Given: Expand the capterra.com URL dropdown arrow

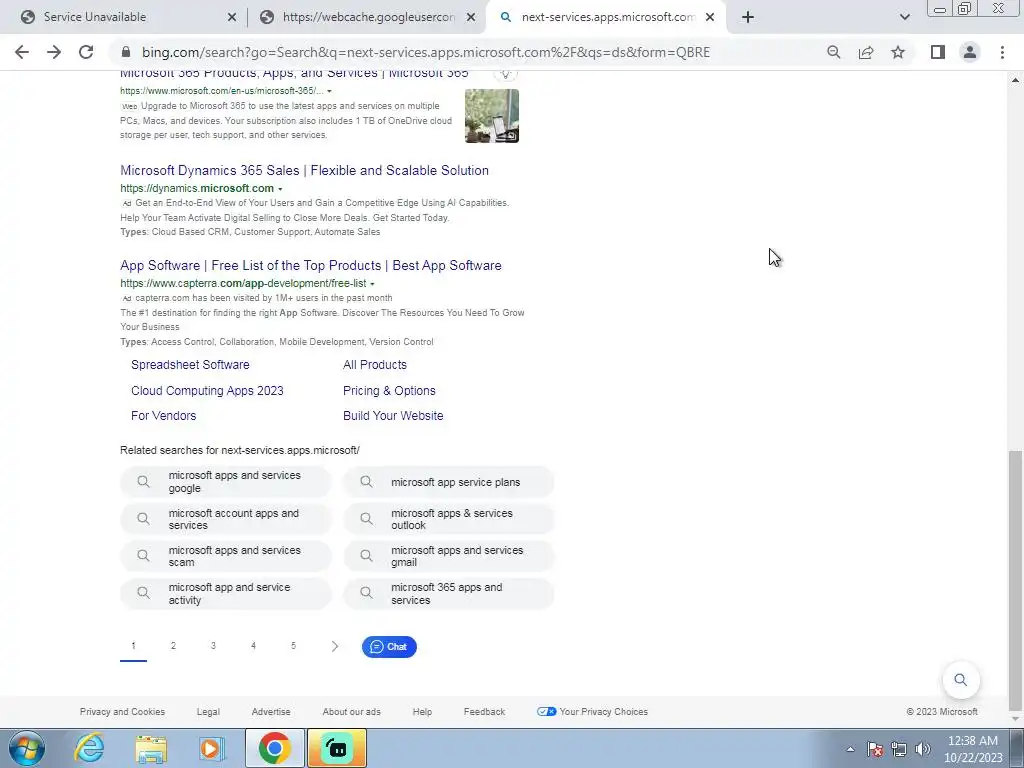Looking at the screenshot, I should tap(372, 284).
